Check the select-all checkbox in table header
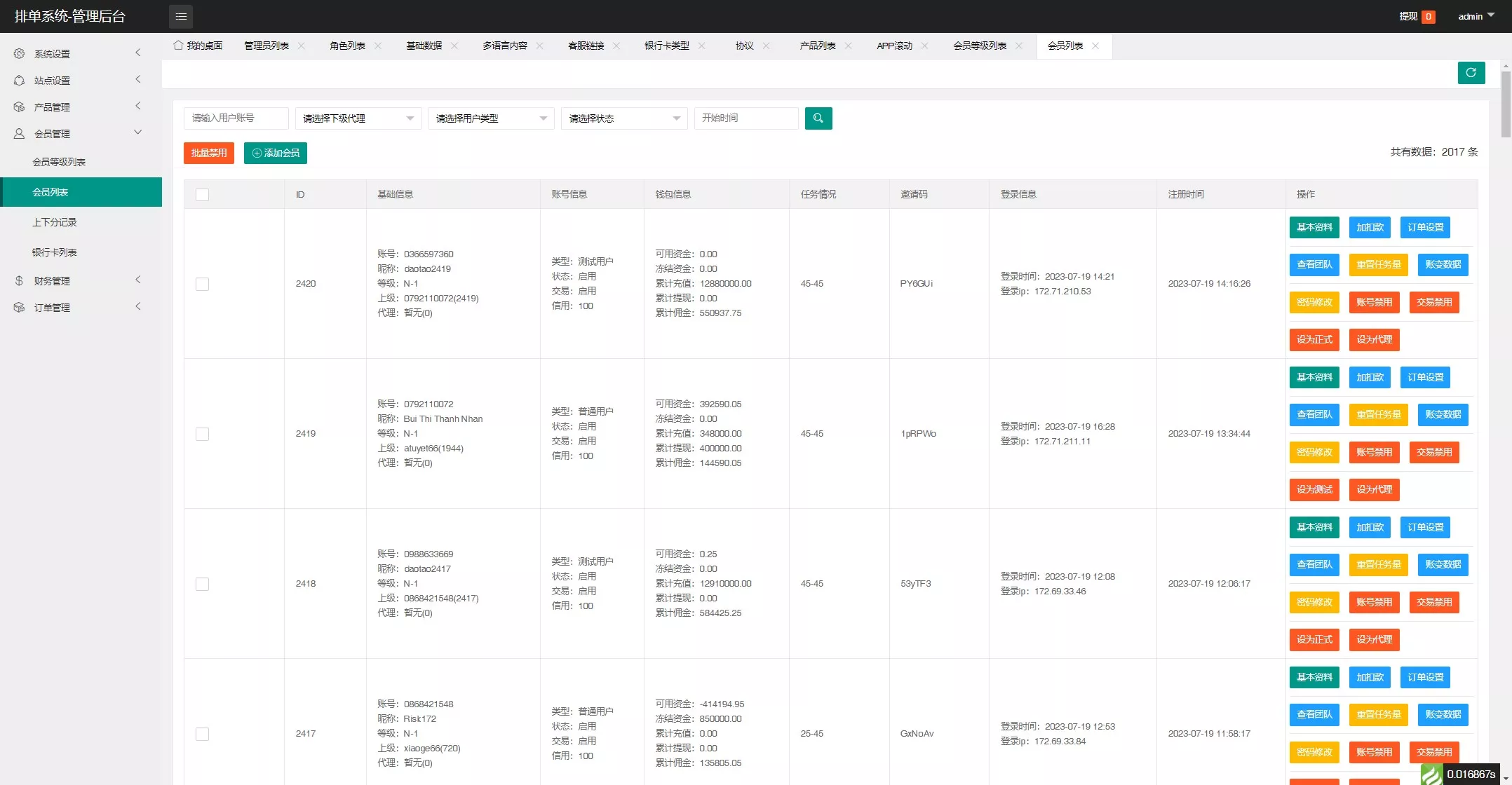Image resolution: width=1512 pixels, height=785 pixels. coord(202,195)
